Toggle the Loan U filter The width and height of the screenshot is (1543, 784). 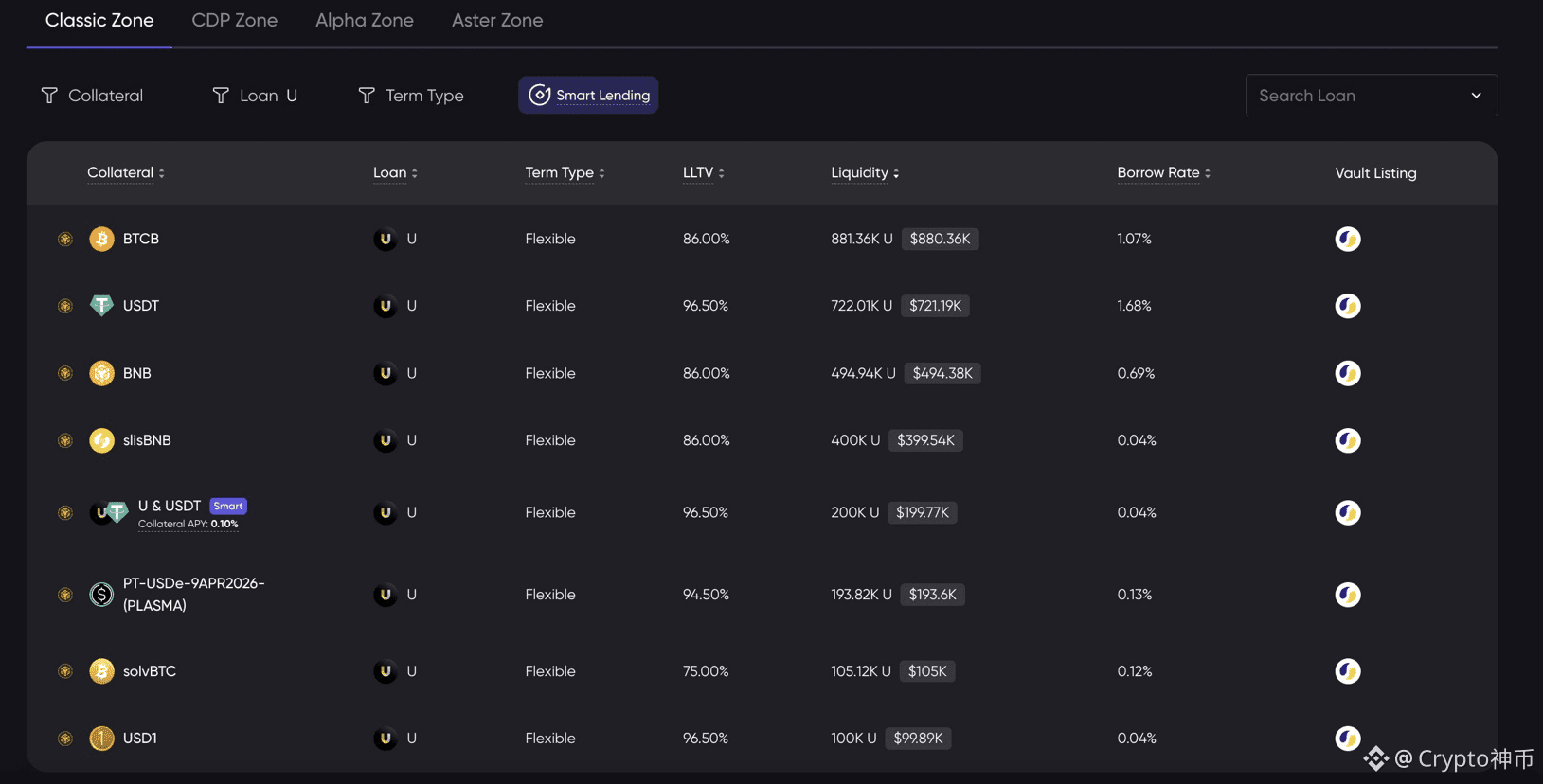tap(255, 96)
